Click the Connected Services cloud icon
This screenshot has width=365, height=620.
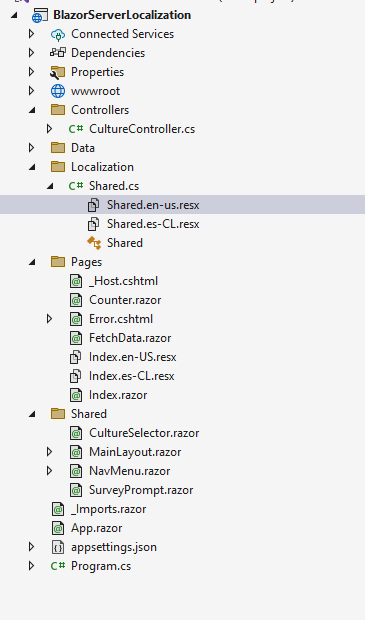tap(58, 34)
